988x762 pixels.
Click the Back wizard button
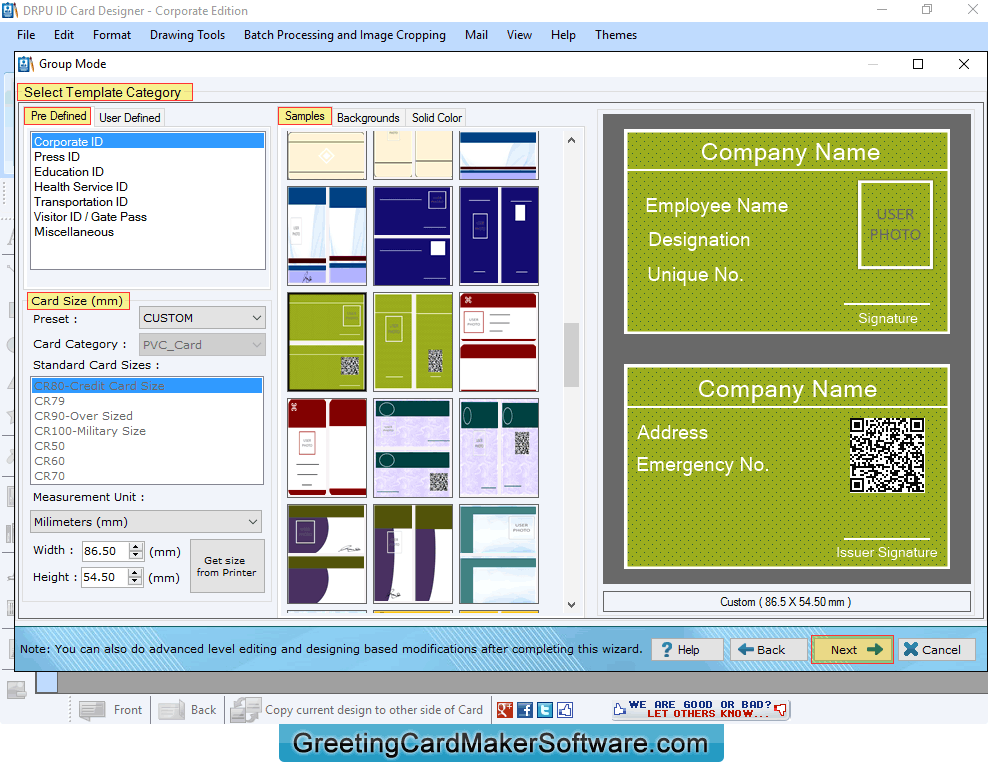pyautogui.click(x=768, y=650)
